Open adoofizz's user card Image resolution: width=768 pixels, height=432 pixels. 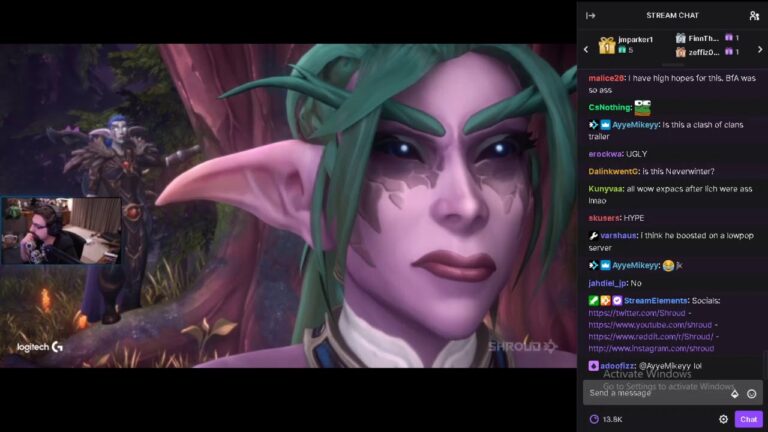(617, 366)
